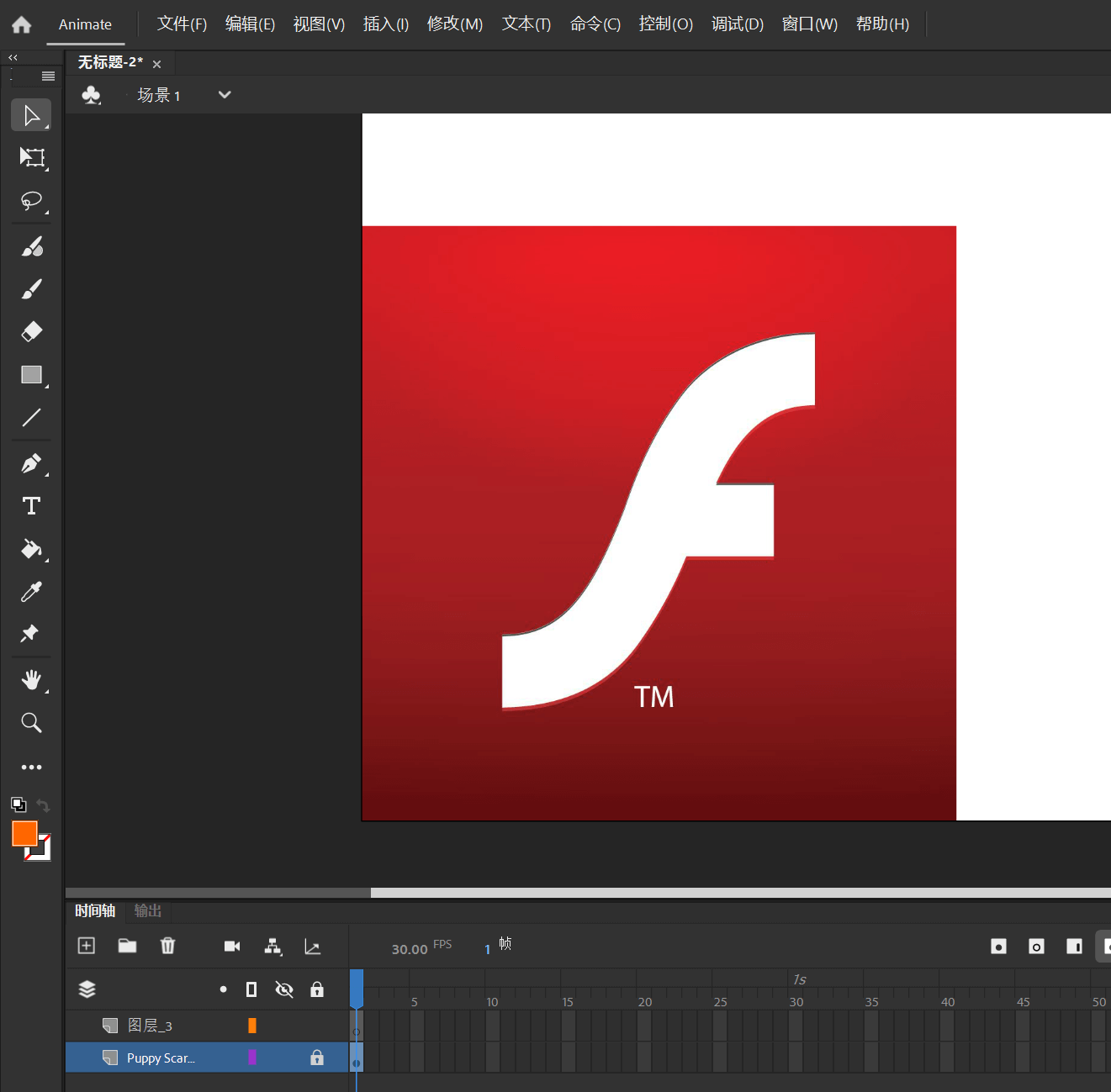Click the insert keyframe icon
Image resolution: width=1111 pixels, height=1092 pixels.
point(998,947)
